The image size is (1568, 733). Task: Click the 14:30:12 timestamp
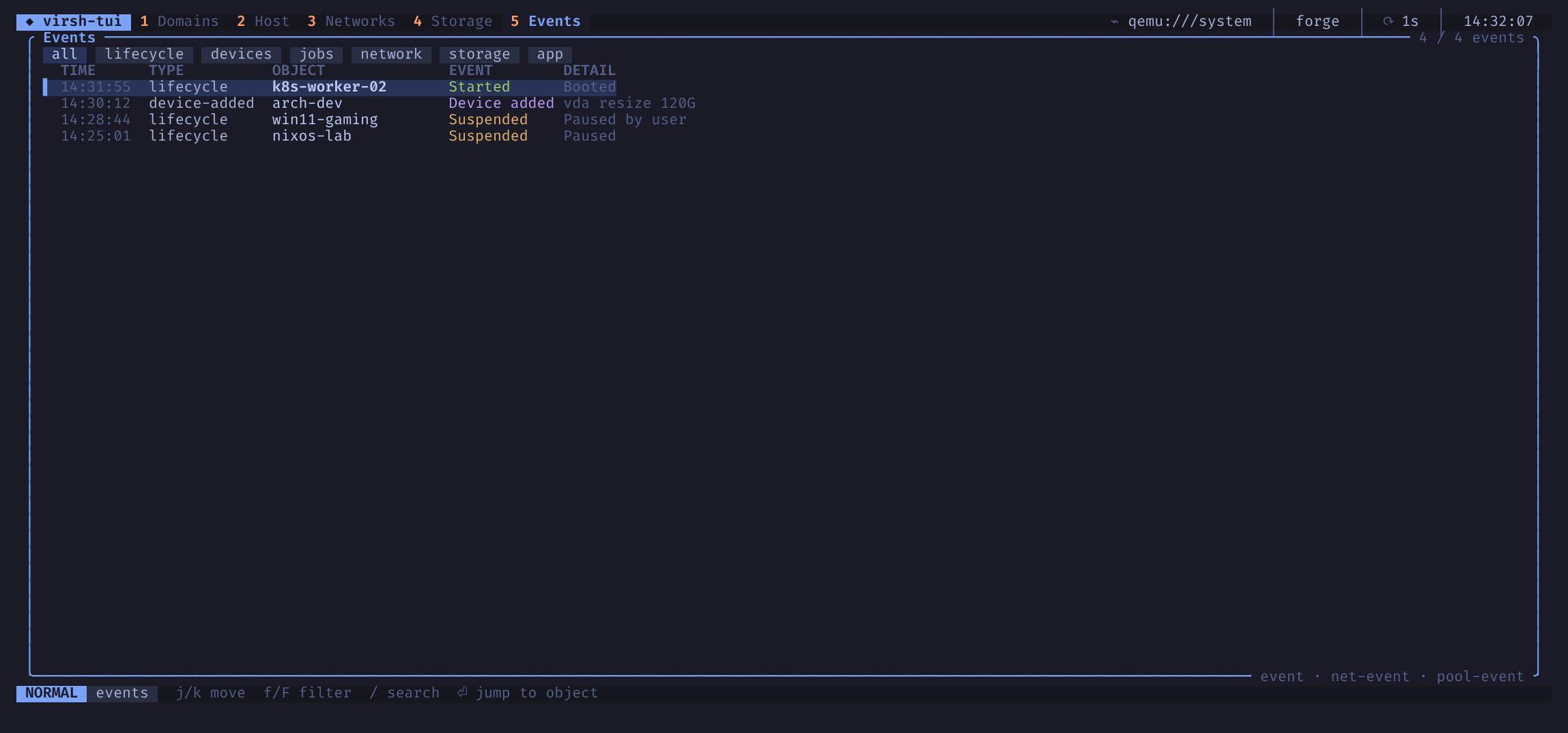(96, 104)
